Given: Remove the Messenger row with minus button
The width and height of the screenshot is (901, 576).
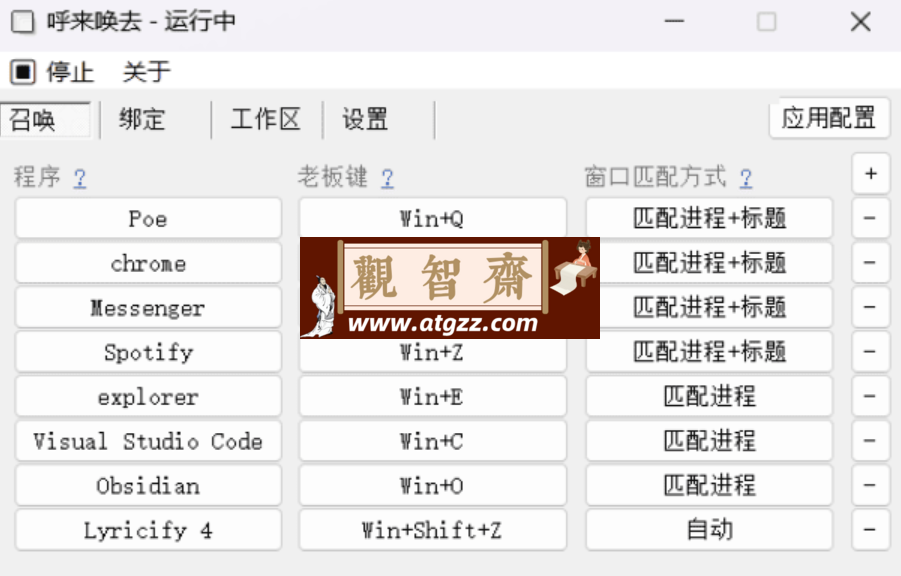Looking at the screenshot, I should [871, 307].
